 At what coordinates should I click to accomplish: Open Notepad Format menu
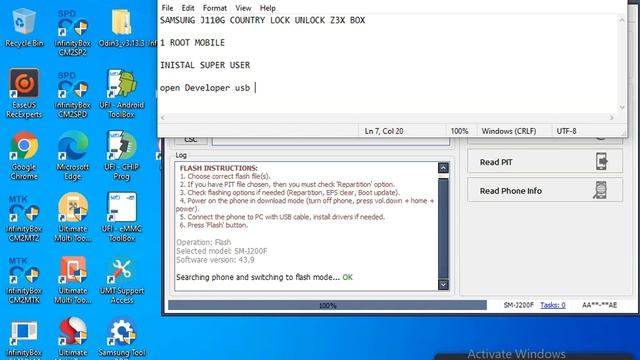[x=215, y=8]
